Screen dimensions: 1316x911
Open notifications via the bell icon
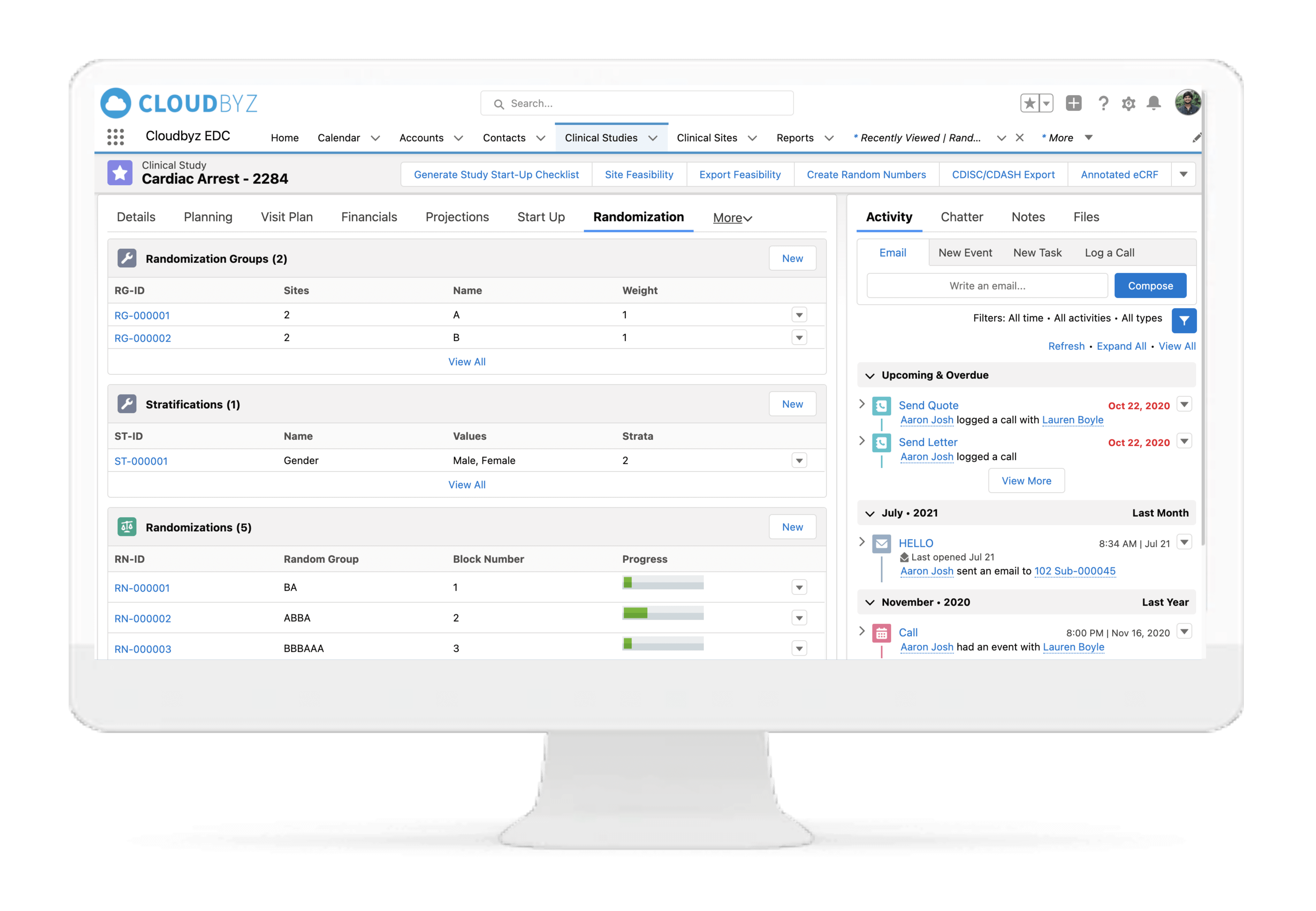pyautogui.click(x=1154, y=103)
